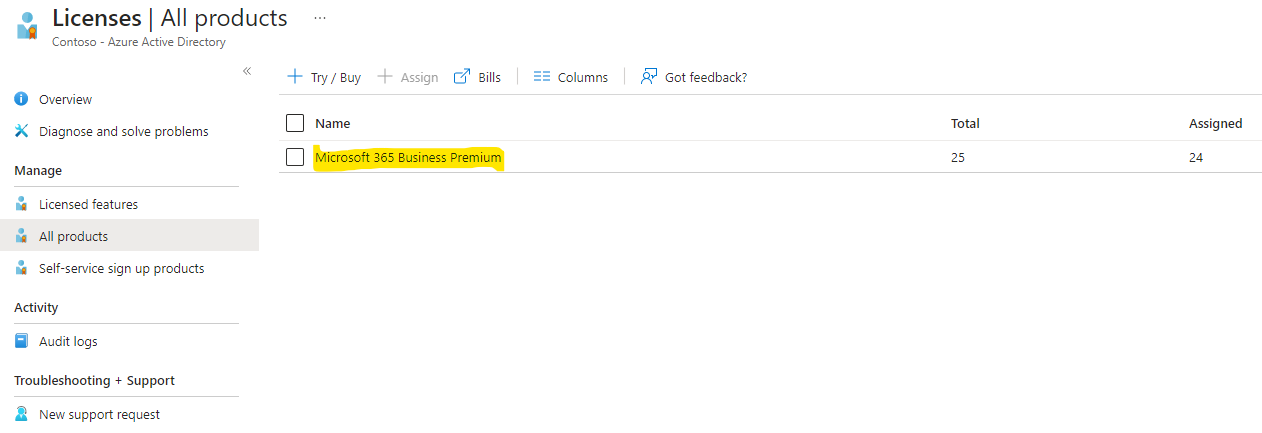1262x433 pixels.
Task: Click the Troubleshooting + Support heading
Action: [94, 380]
